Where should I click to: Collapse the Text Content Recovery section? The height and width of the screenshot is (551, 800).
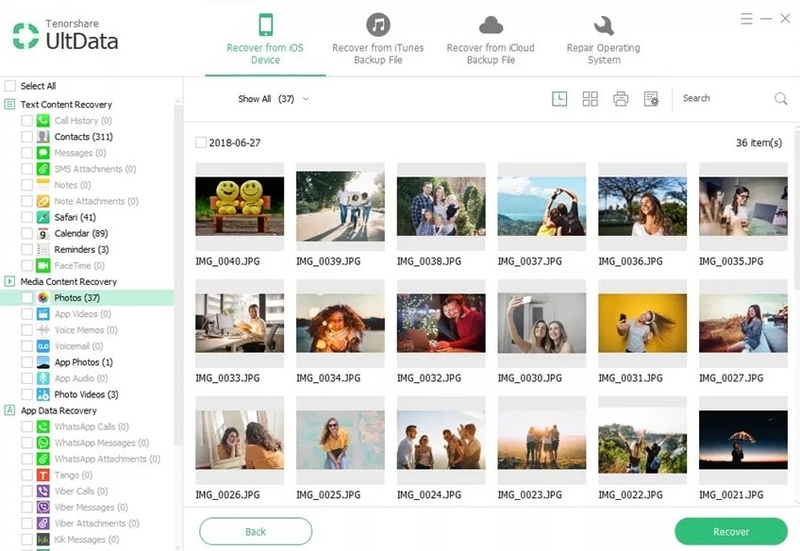tap(10, 105)
